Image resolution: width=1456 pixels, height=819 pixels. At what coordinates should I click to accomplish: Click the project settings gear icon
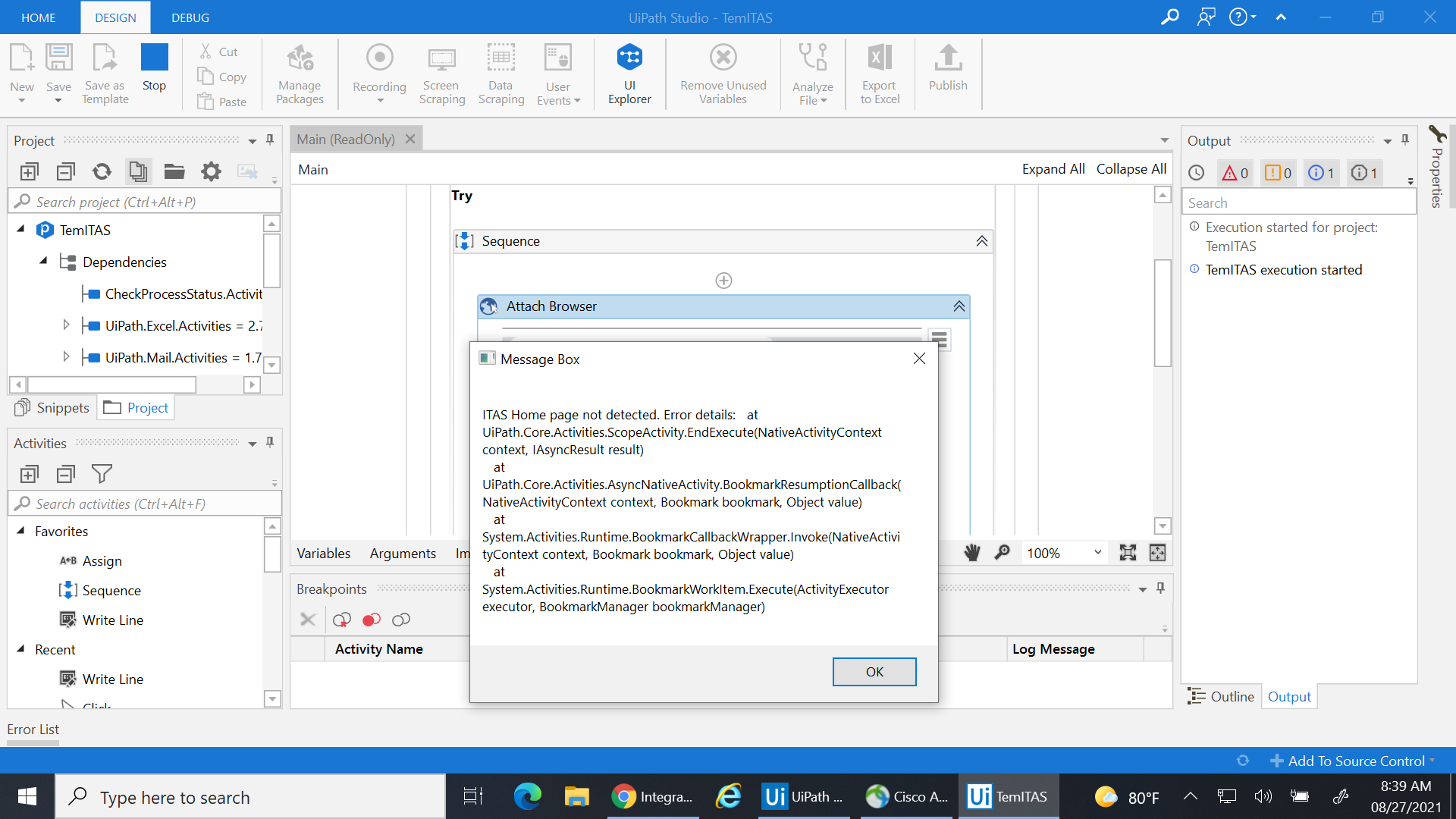tap(211, 171)
